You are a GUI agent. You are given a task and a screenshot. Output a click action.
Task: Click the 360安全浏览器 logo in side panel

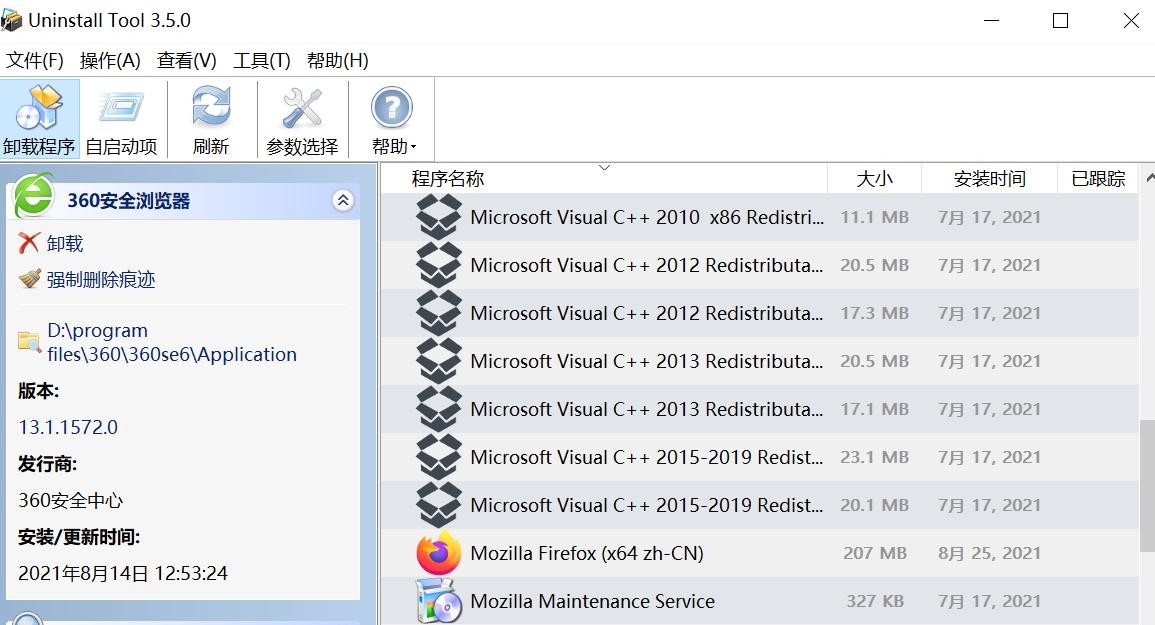(33, 197)
